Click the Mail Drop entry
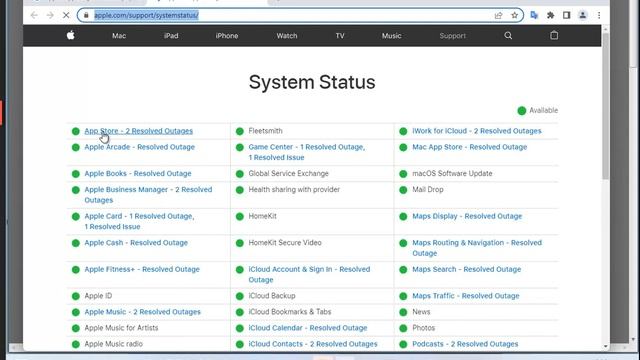Image resolution: width=640 pixels, height=360 pixels. click(x=428, y=190)
